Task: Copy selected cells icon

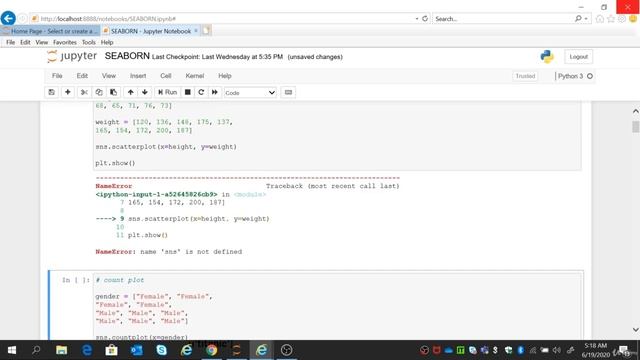Action: coord(99,92)
